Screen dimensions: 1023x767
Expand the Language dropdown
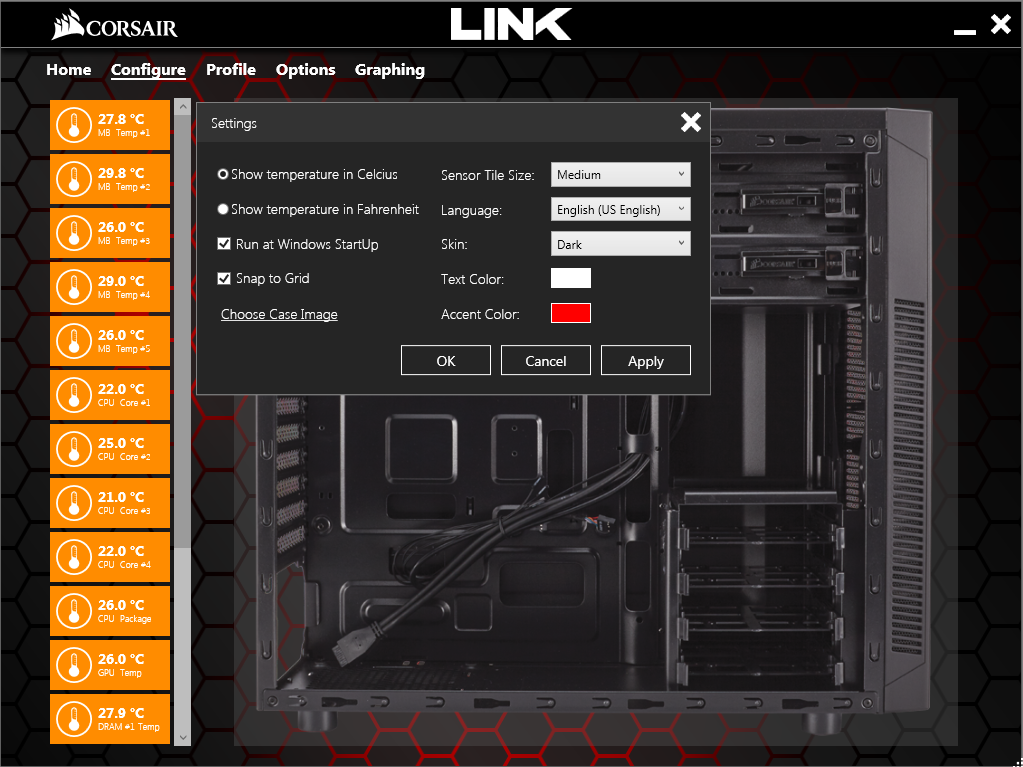[620, 209]
